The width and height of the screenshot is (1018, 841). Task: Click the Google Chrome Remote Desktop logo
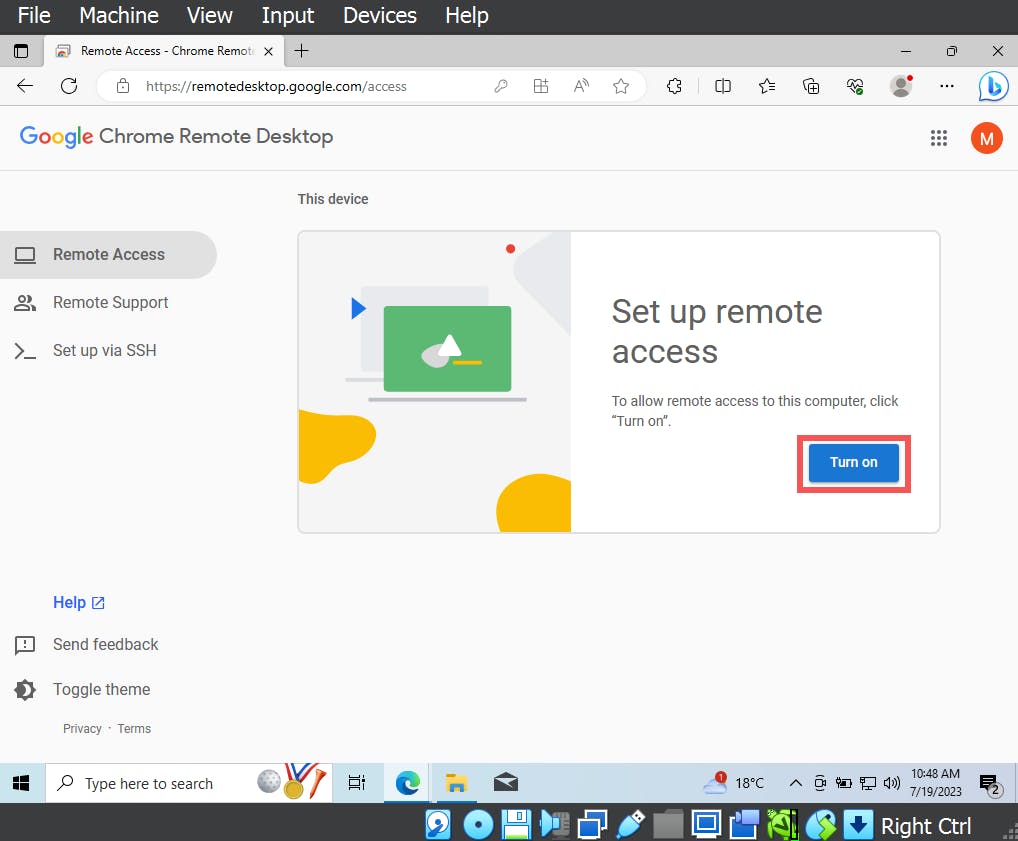(x=176, y=136)
